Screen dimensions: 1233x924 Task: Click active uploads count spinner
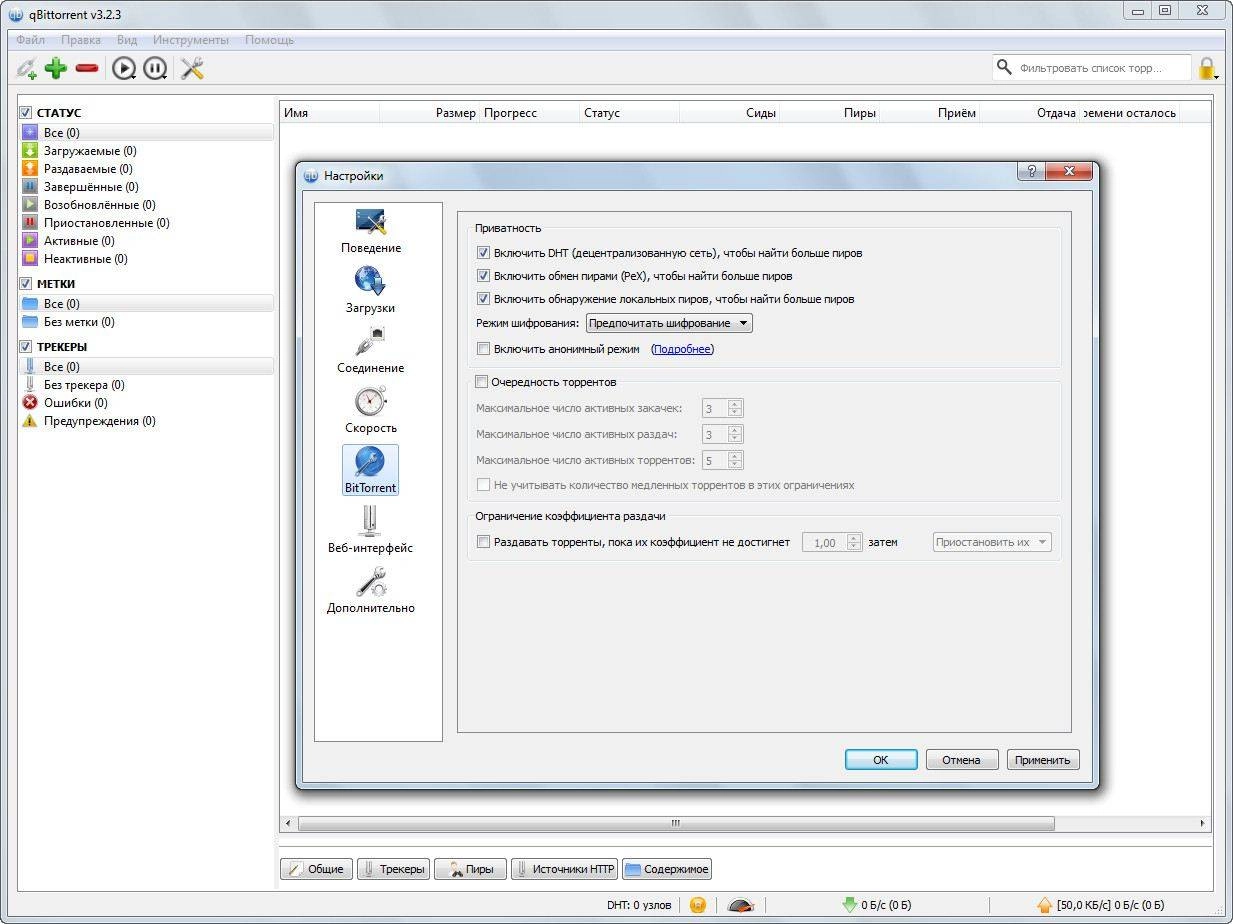[723, 434]
